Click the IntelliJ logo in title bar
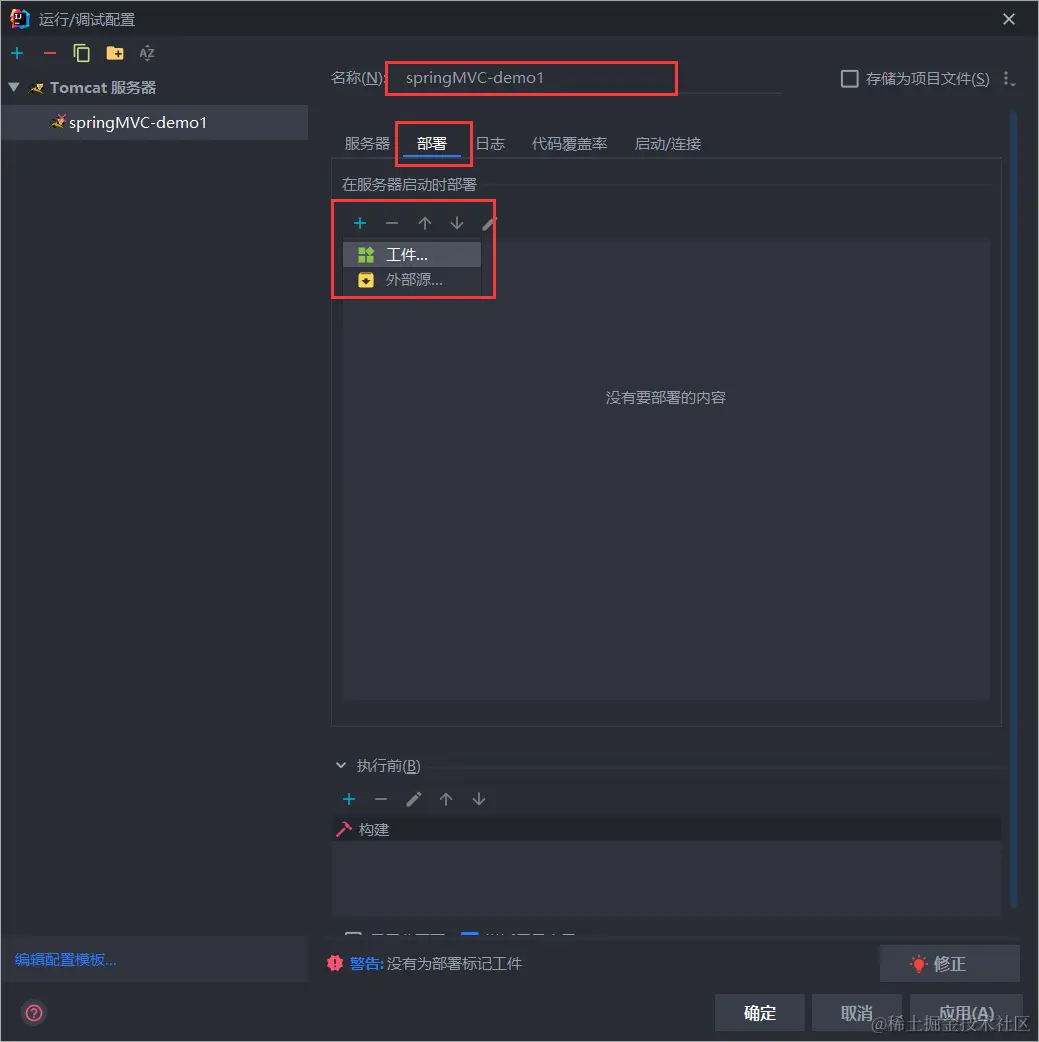 [19, 19]
